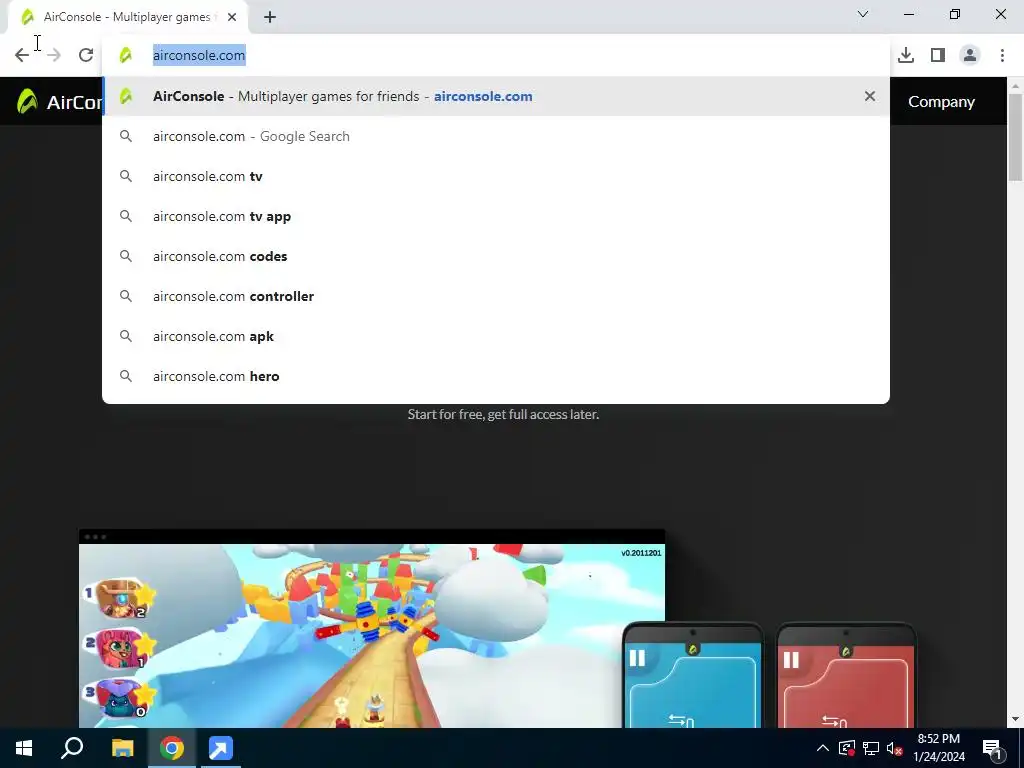Open the Chrome downloads icon
1024x768 pixels.
tap(906, 56)
